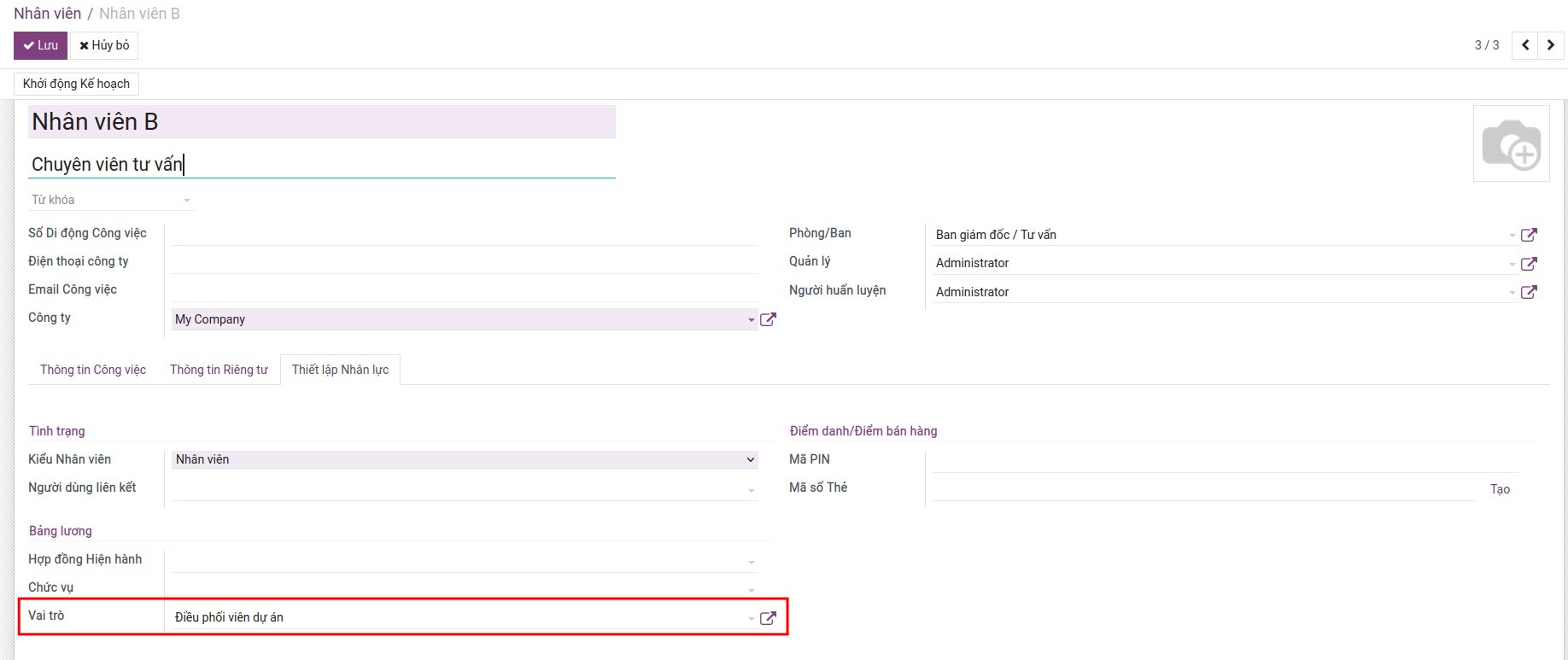Expand the Kiểu Nhân viên dropdown
The image size is (1568, 660).
click(750, 459)
